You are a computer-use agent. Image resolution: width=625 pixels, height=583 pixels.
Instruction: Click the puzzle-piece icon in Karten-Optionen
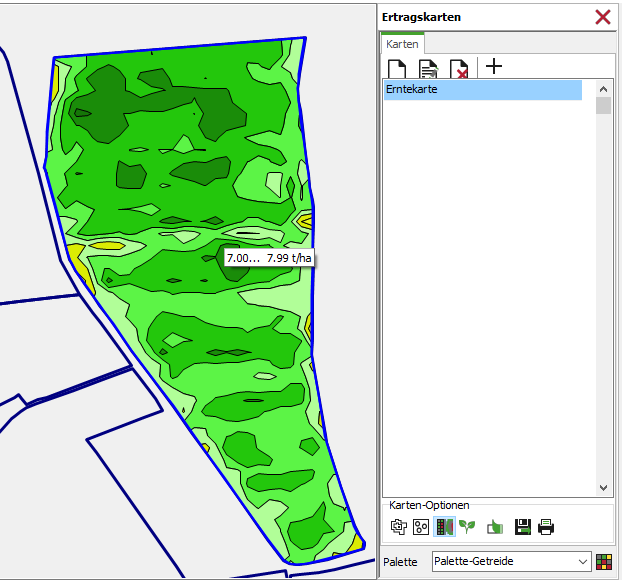(398, 526)
